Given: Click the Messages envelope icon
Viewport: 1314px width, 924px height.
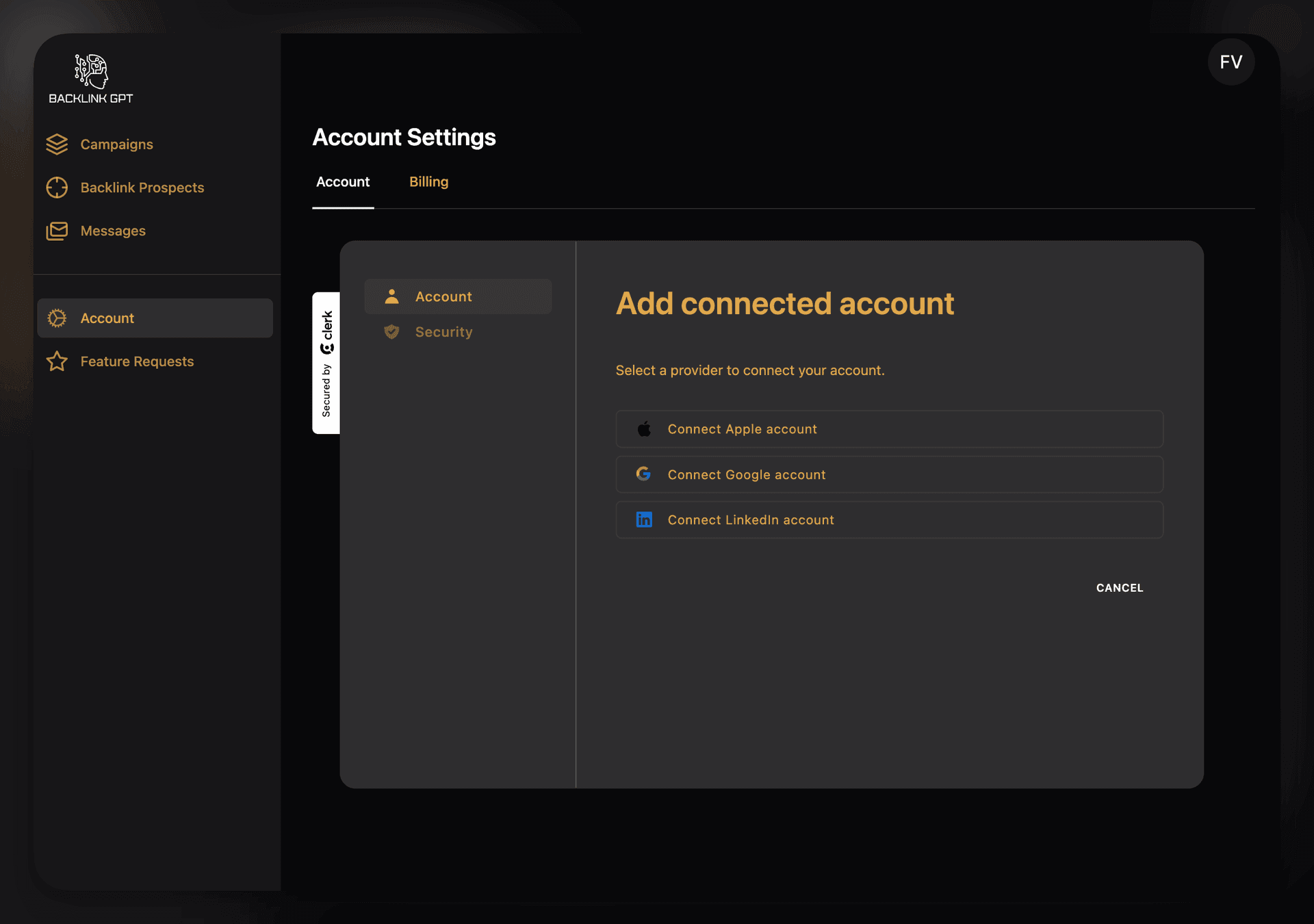Looking at the screenshot, I should (57, 231).
